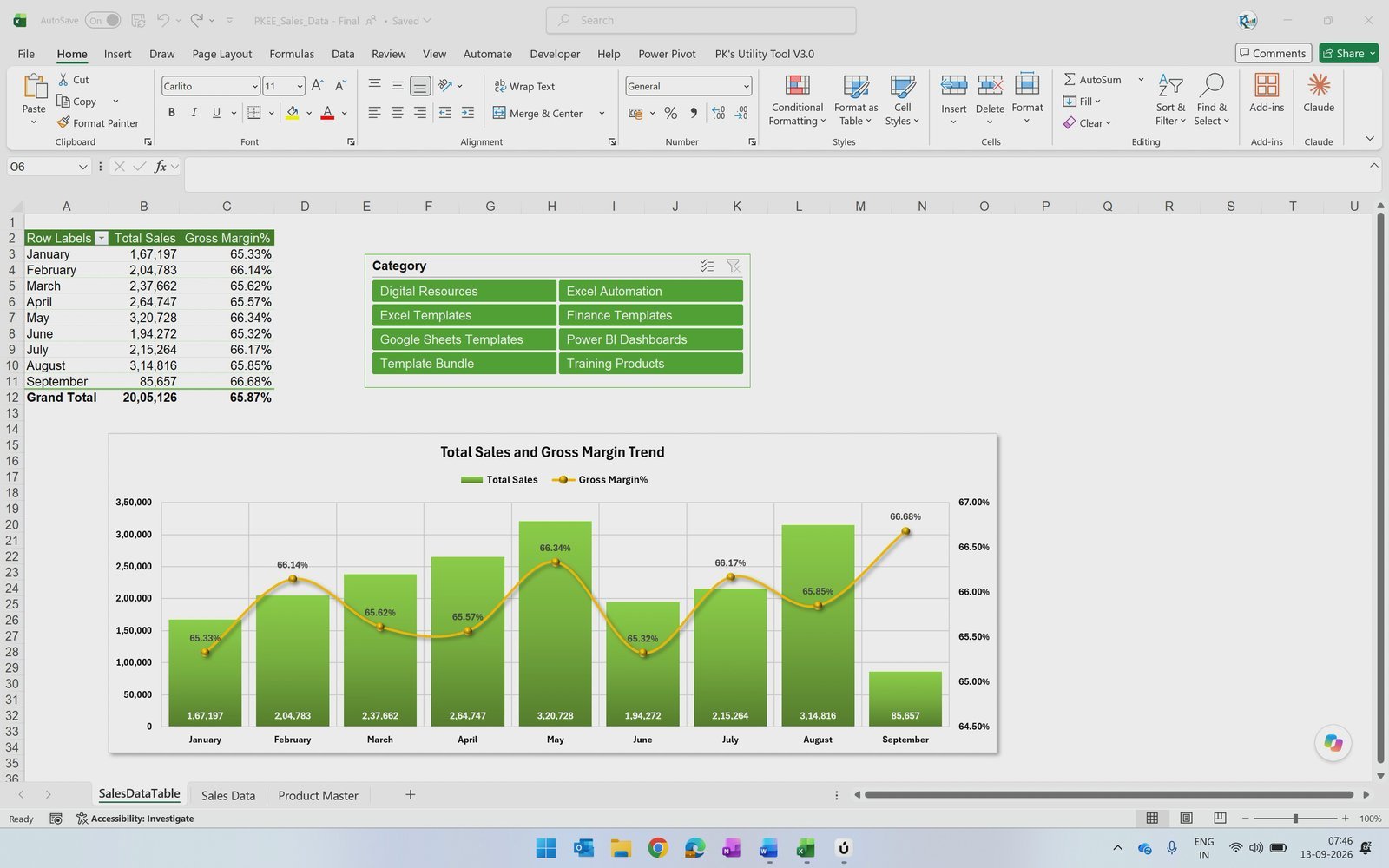This screenshot has height=868, width=1389.
Task: Click Increase Decimal icon
Action: coord(718,113)
